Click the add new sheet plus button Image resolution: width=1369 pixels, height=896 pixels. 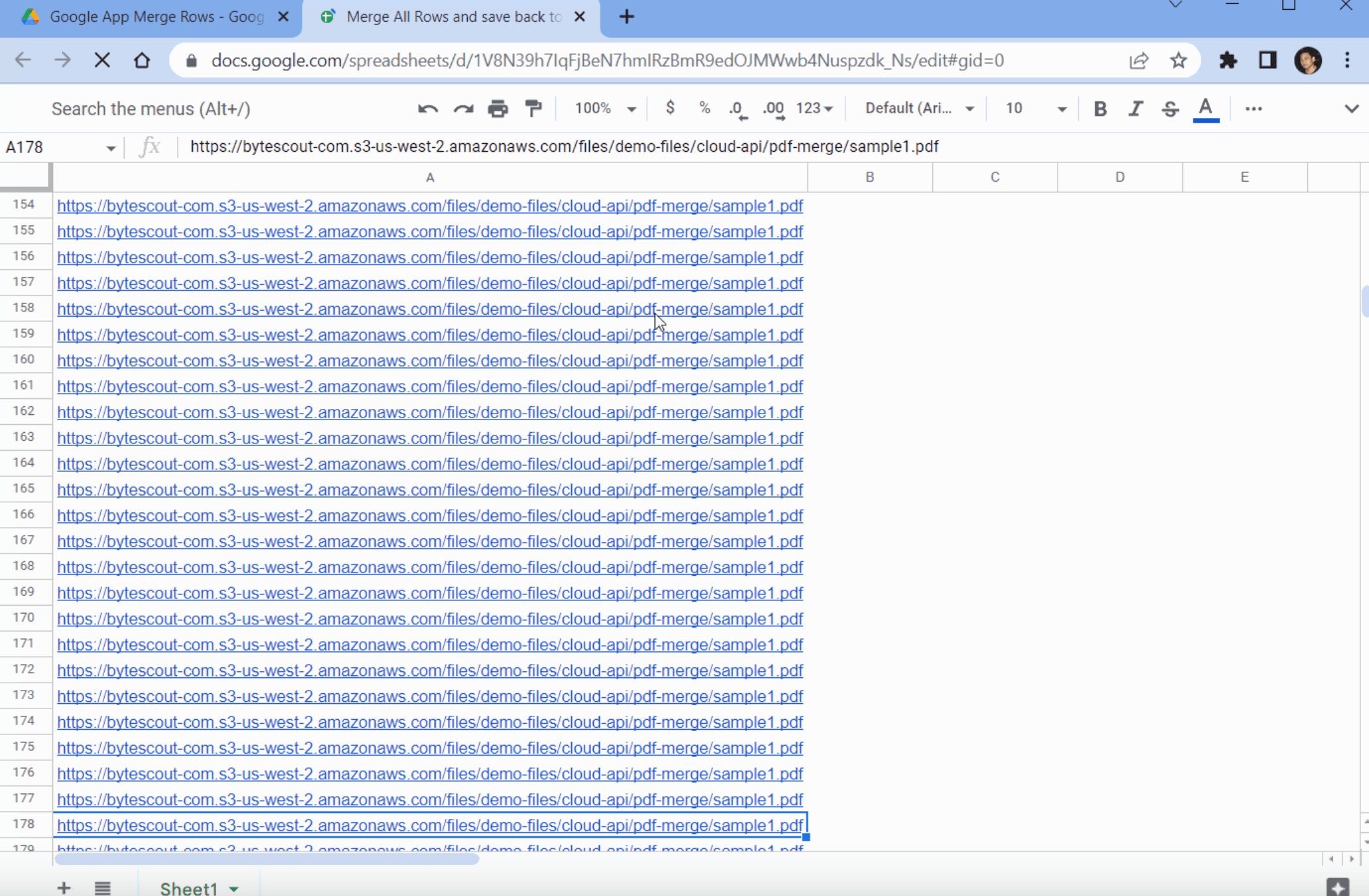click(64, 887)
